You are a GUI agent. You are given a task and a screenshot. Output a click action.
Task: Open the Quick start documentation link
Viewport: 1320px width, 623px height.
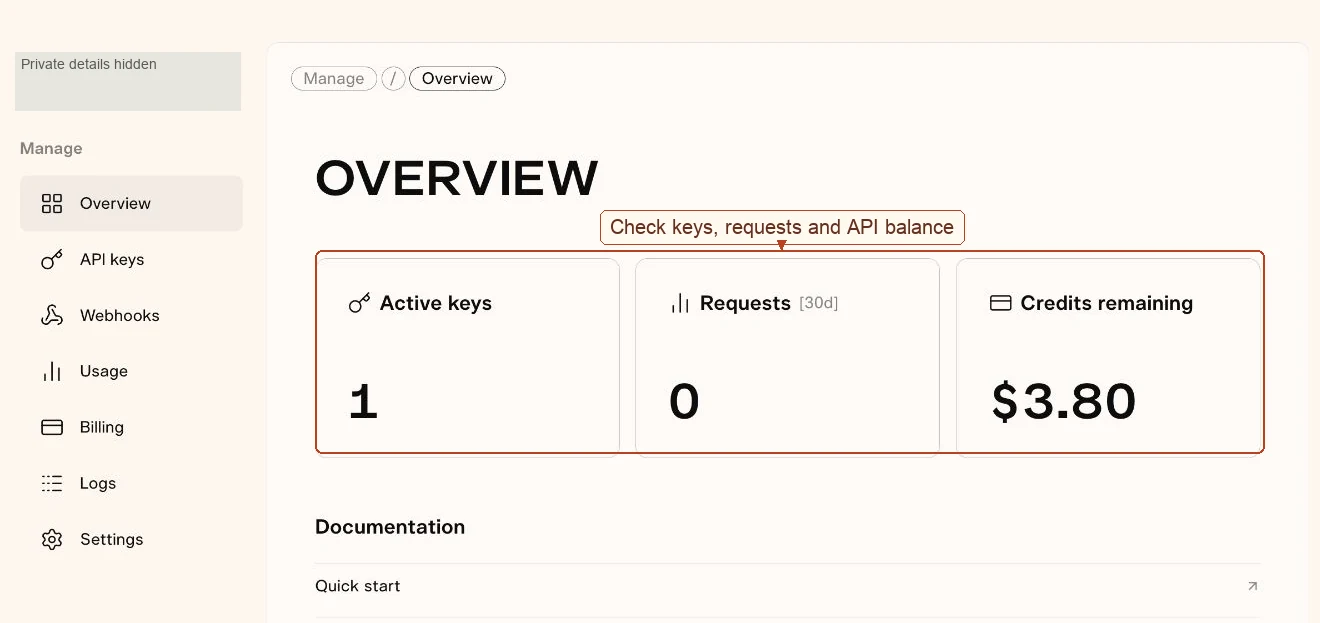tap(788, 586)
